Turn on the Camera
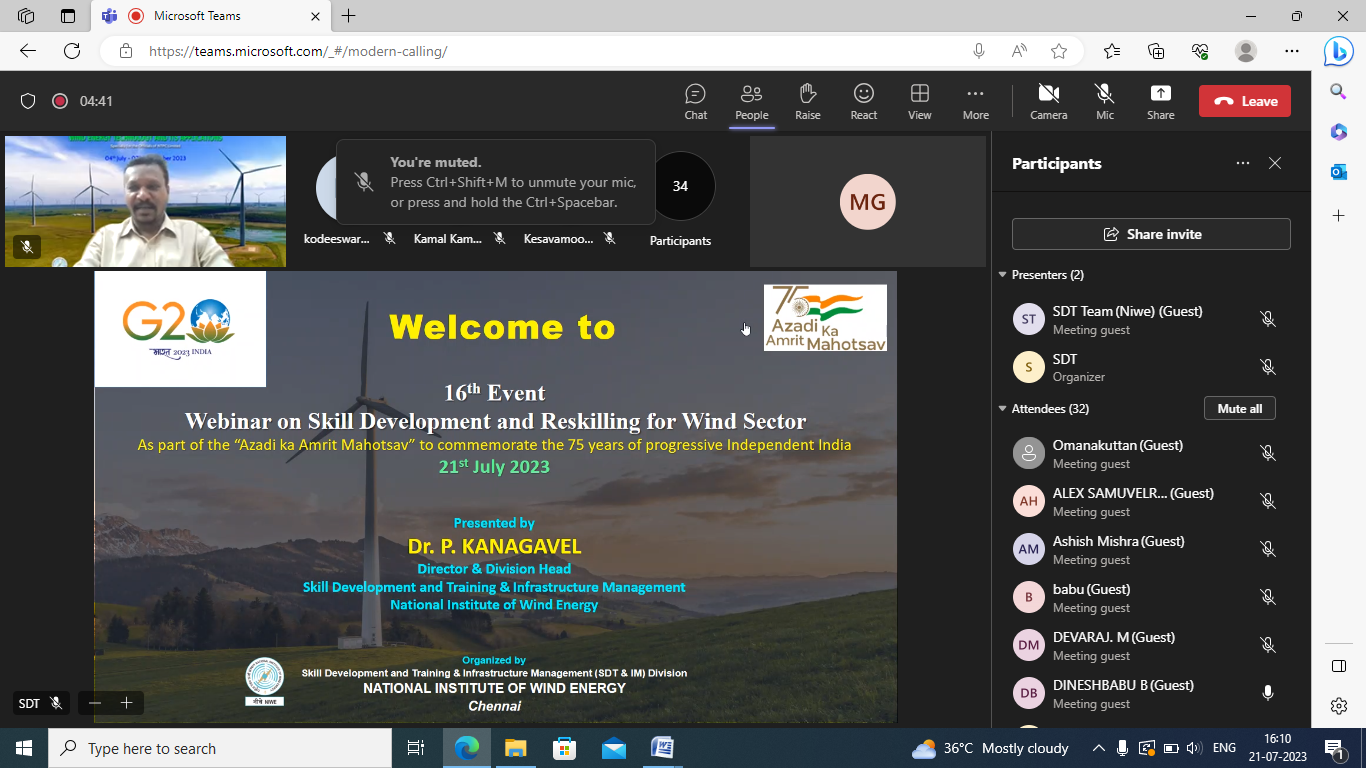 tap(1048, 101)
